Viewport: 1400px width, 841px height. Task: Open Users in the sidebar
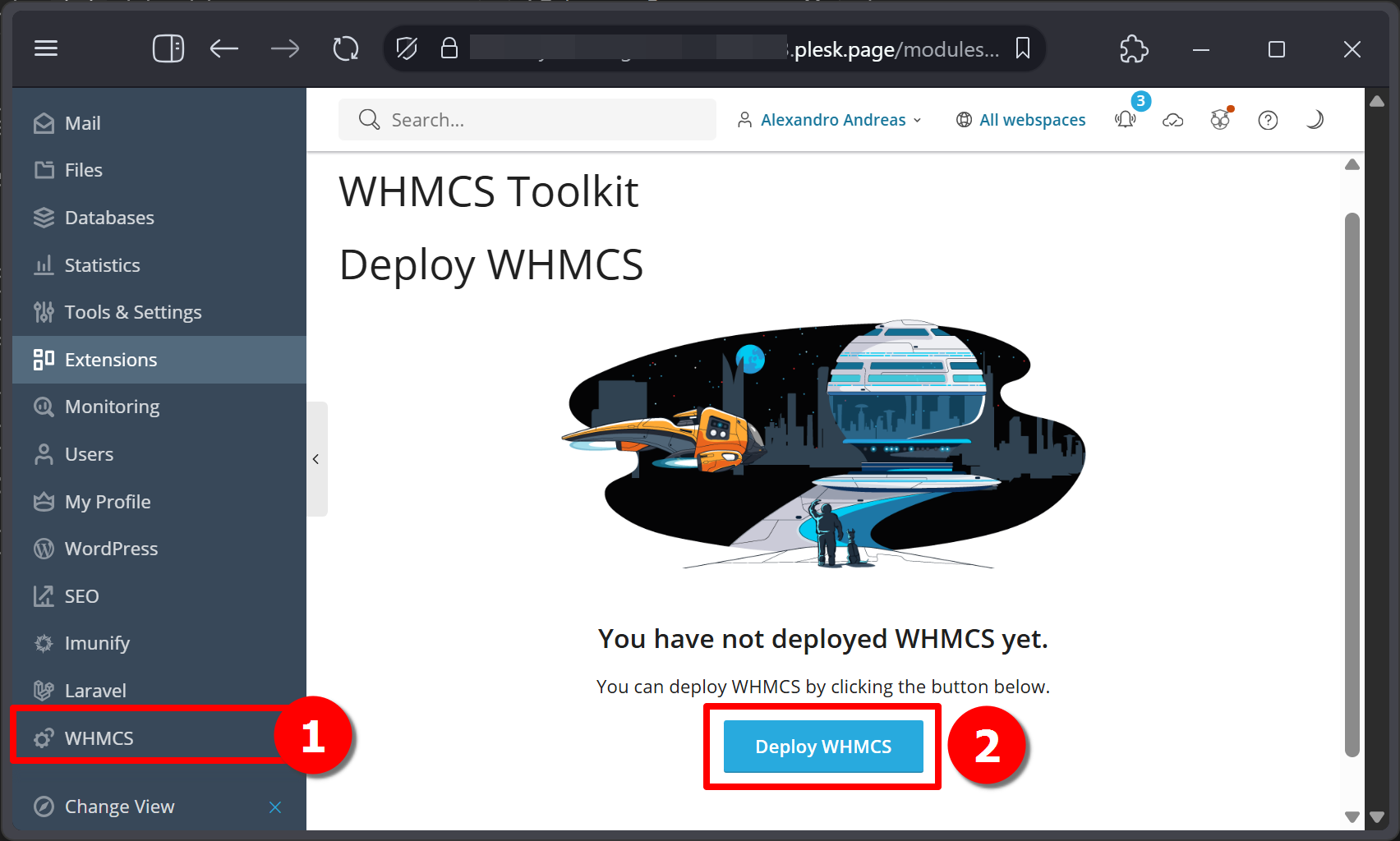(159, 454)
